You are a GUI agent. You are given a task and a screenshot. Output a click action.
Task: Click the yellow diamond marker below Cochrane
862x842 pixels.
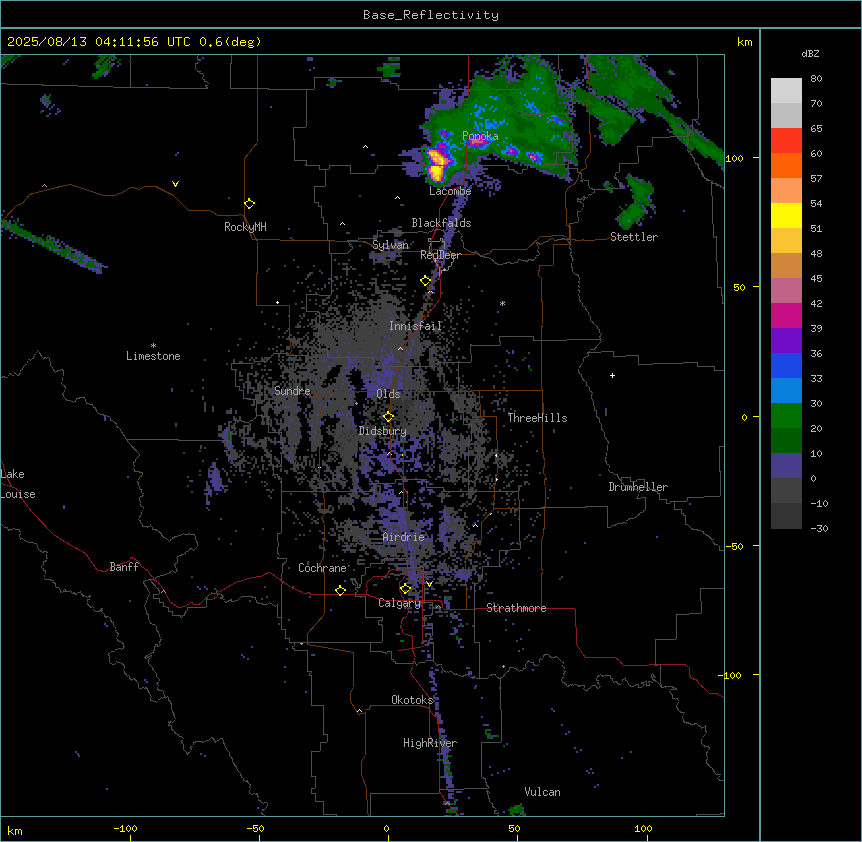[340, 590]
